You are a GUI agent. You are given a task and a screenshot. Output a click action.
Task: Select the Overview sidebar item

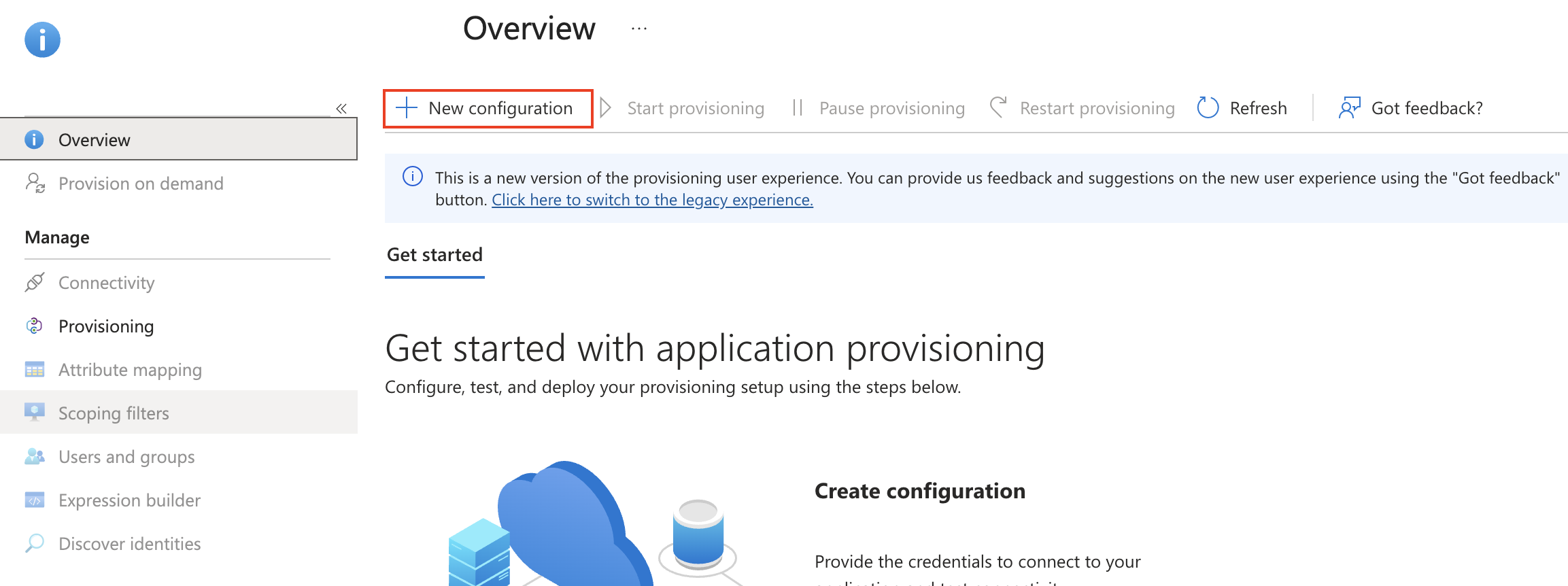click(x=179, y=139)
